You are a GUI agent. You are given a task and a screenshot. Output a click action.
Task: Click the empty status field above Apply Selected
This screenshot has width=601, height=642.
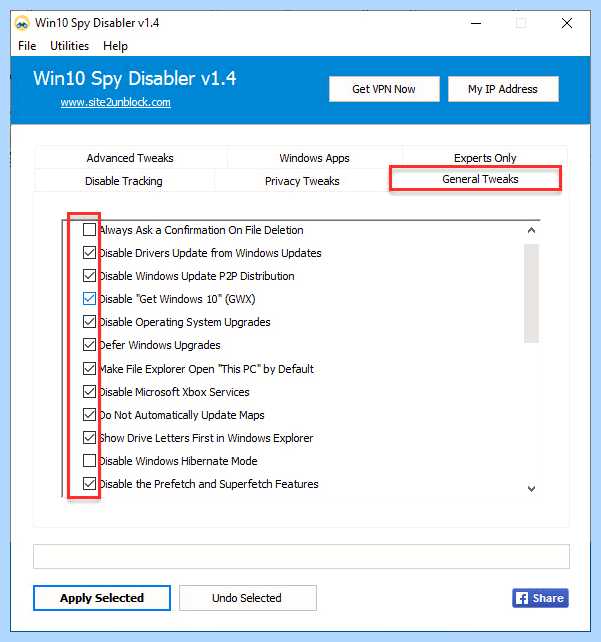301,556
